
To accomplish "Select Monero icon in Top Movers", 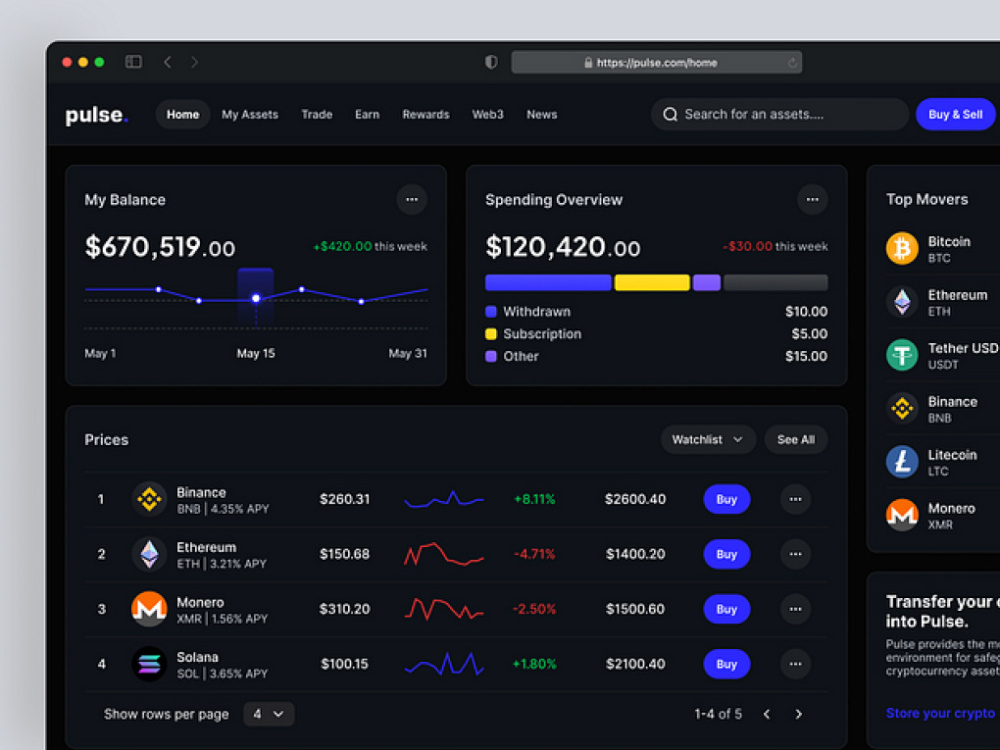I will (902, 515).
